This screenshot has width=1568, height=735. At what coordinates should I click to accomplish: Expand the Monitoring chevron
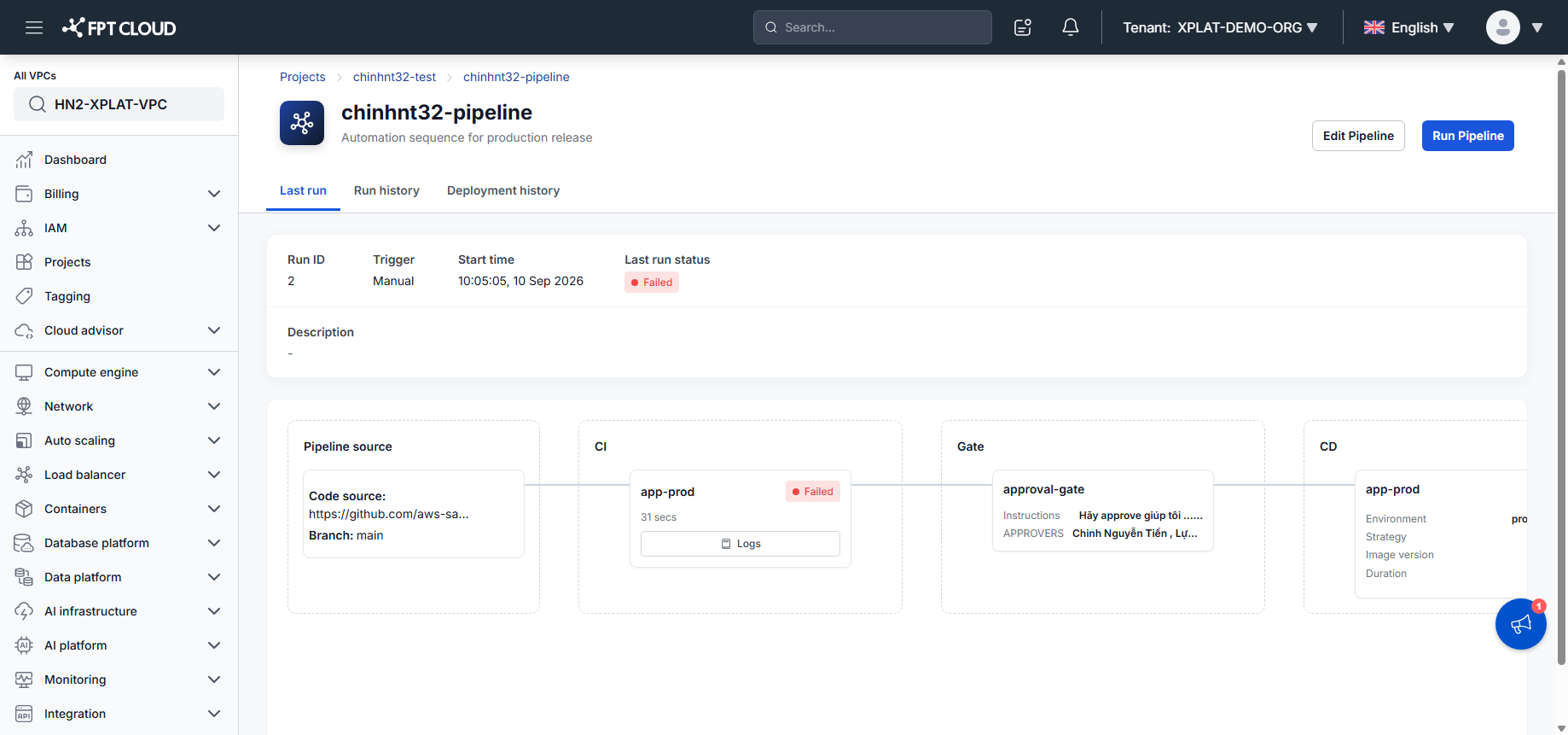tap(214, 680)
